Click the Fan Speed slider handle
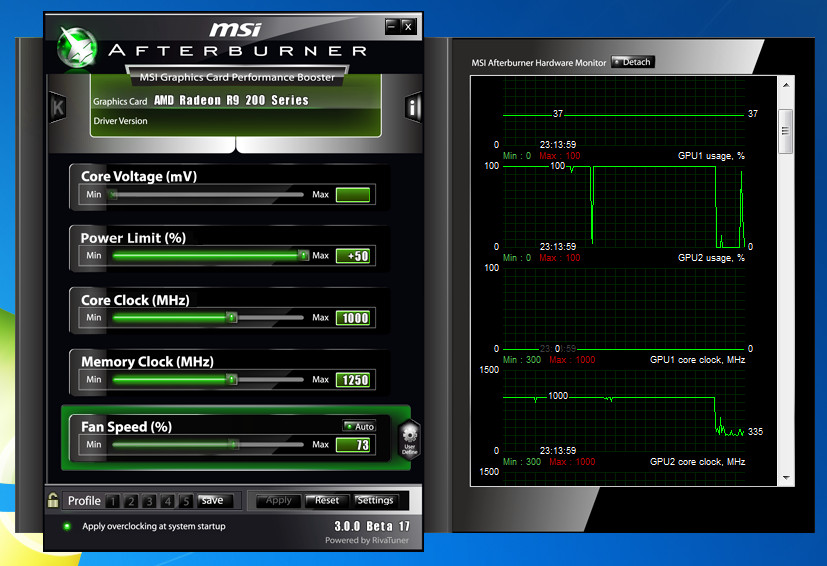The height and width of the screenshot is (566, 827). (234, 445)
